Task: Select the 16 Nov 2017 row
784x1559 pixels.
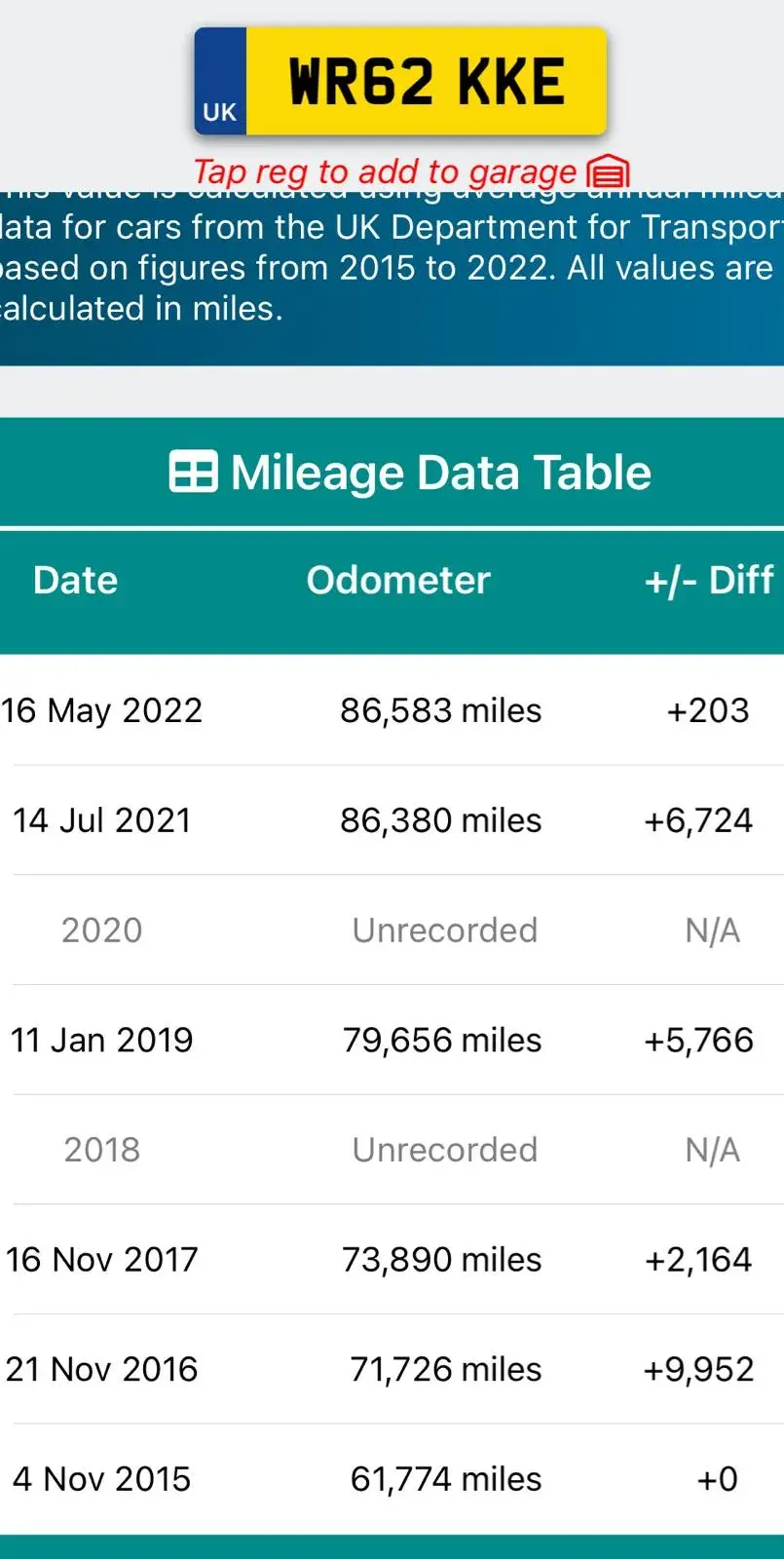Action: tap(392, 1259)
